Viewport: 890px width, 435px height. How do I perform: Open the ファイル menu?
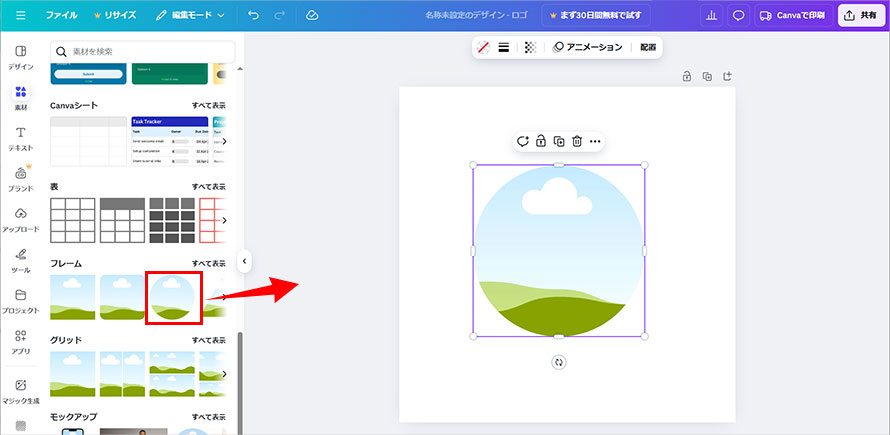(61, 15)
